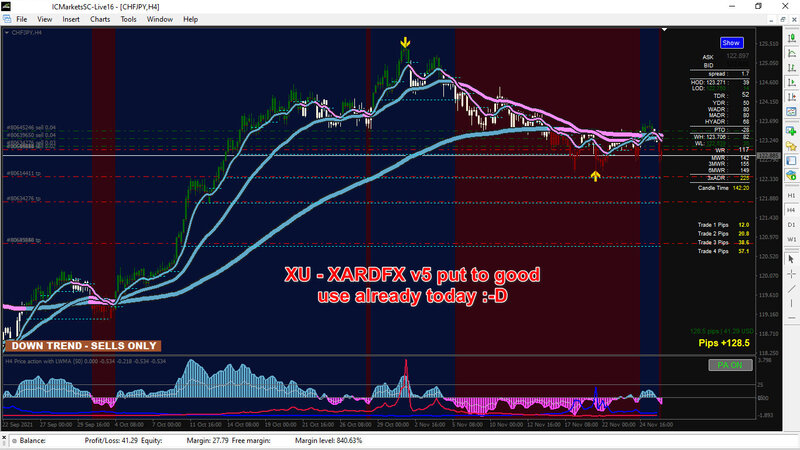Click the yellow down arrow signal
Image resolution: width=800 pixels, height=450 pixels.
click(x=405, y=42)
